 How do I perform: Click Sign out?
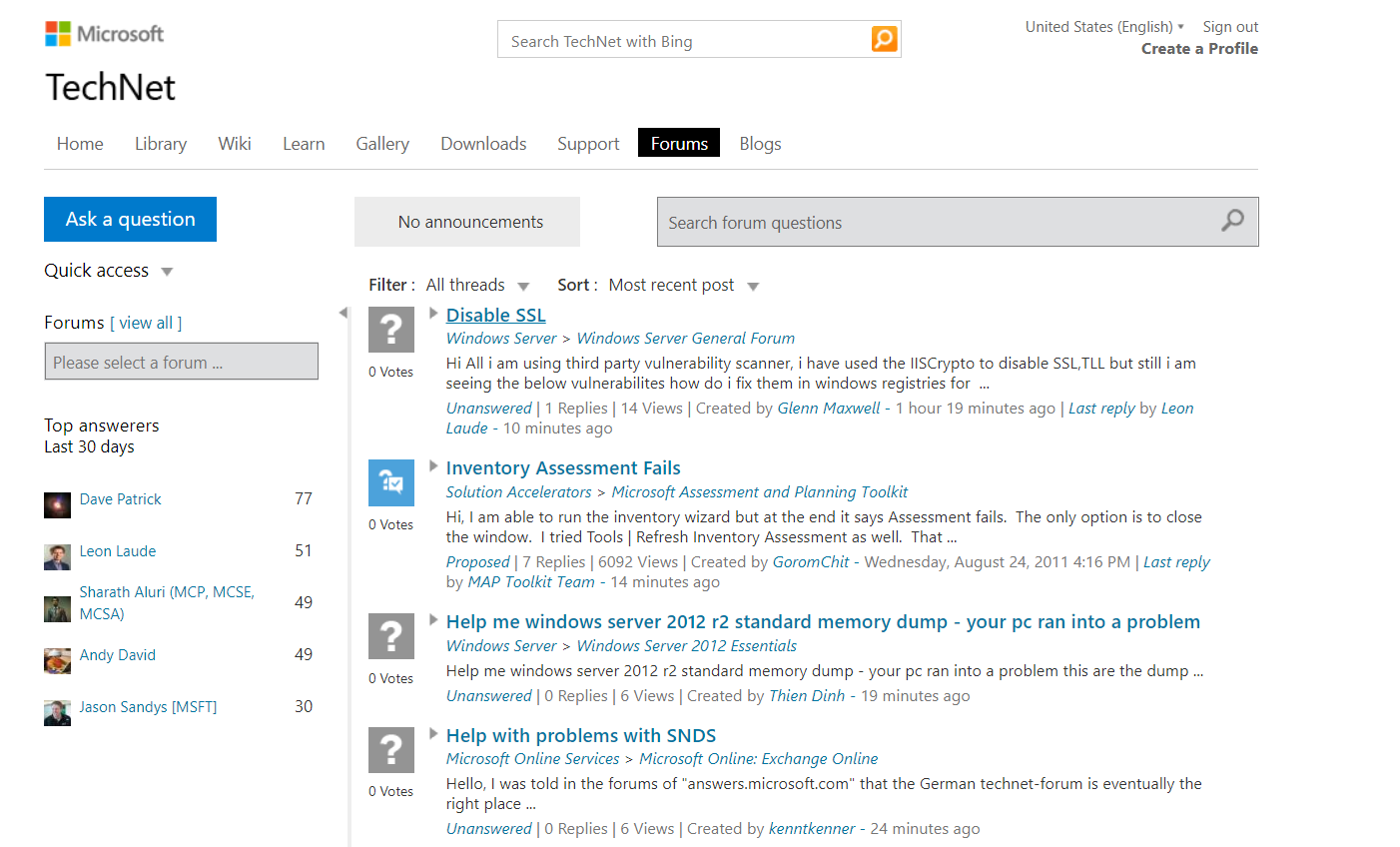(x=1230, y=27)
